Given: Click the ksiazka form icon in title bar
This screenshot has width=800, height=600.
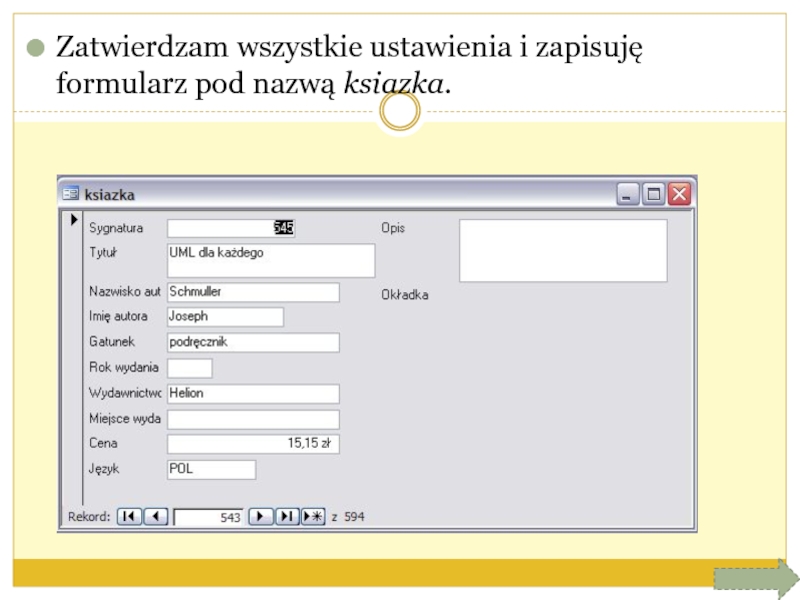Looking at the screenshot, I should point(70,195).
